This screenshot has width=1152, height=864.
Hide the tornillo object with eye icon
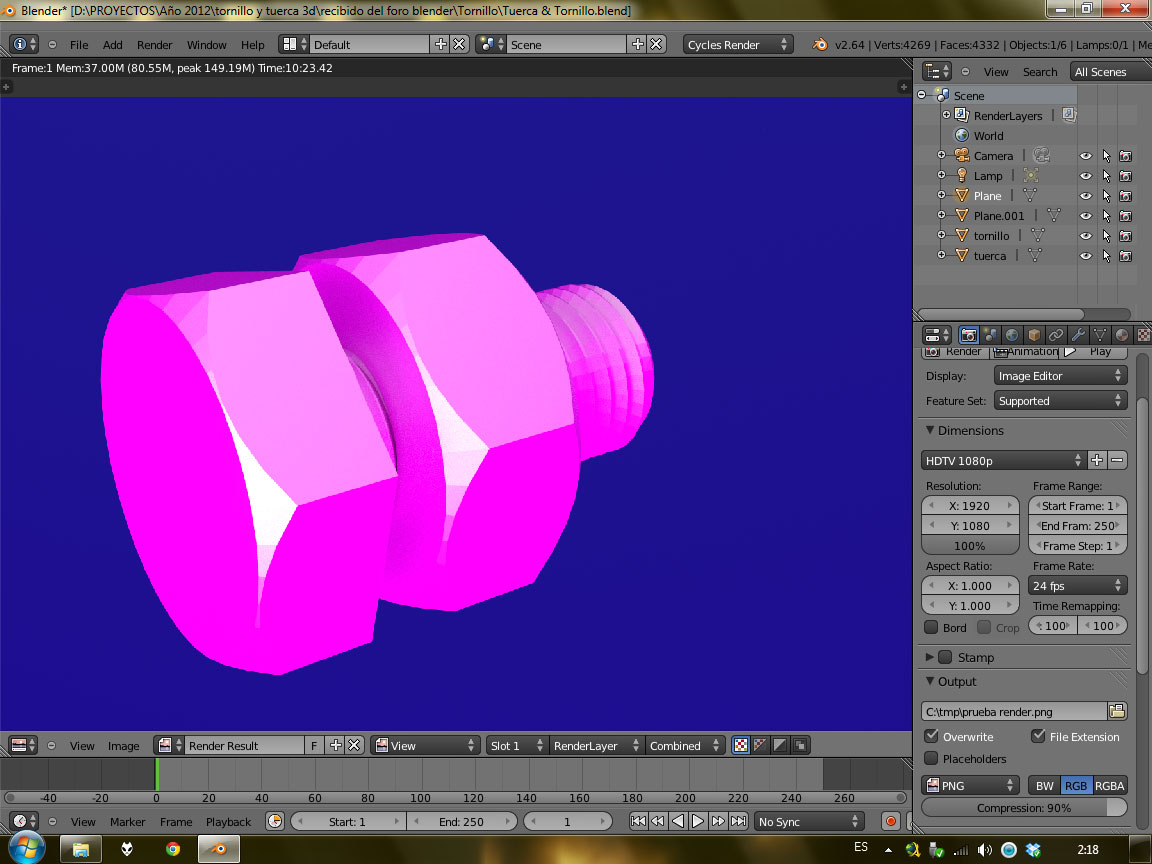click(x=1085, y=236)
